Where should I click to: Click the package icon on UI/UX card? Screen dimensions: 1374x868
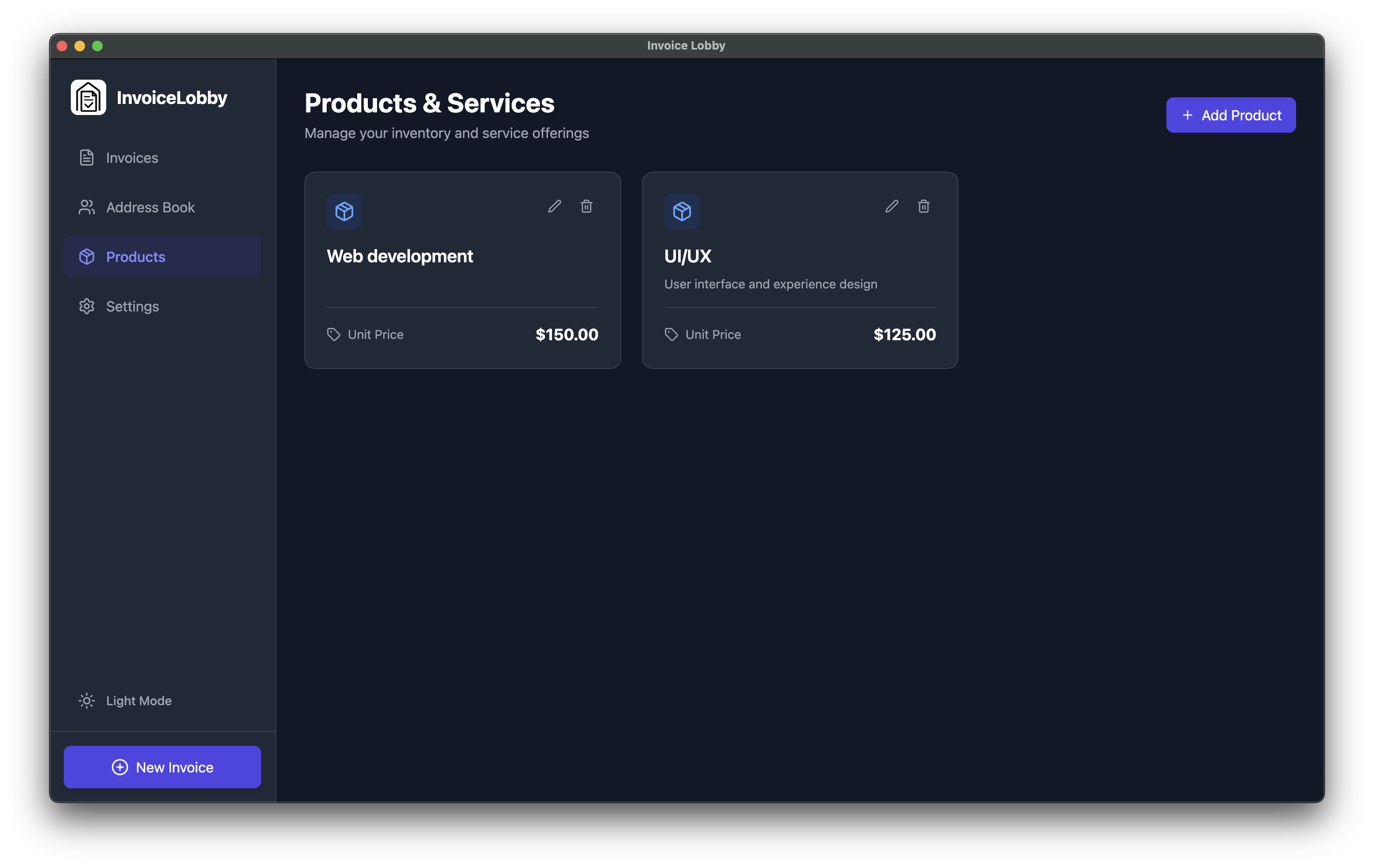682,211
